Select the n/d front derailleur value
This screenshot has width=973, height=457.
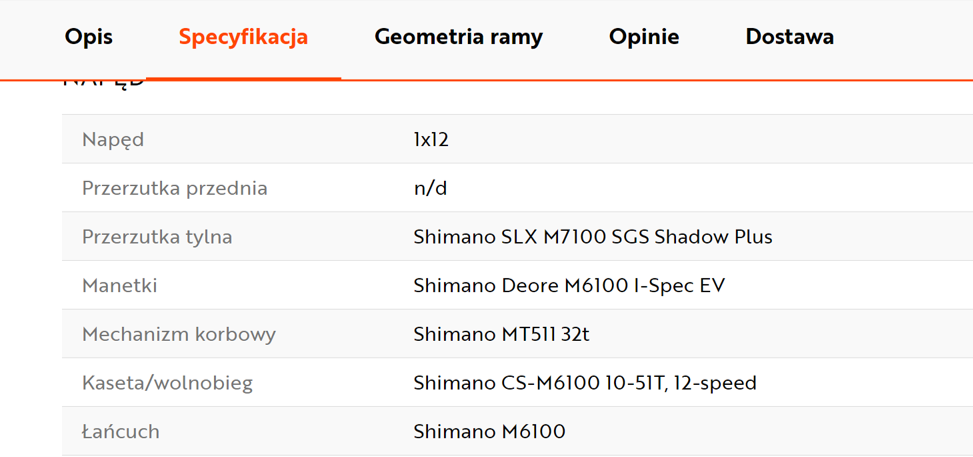430,189
